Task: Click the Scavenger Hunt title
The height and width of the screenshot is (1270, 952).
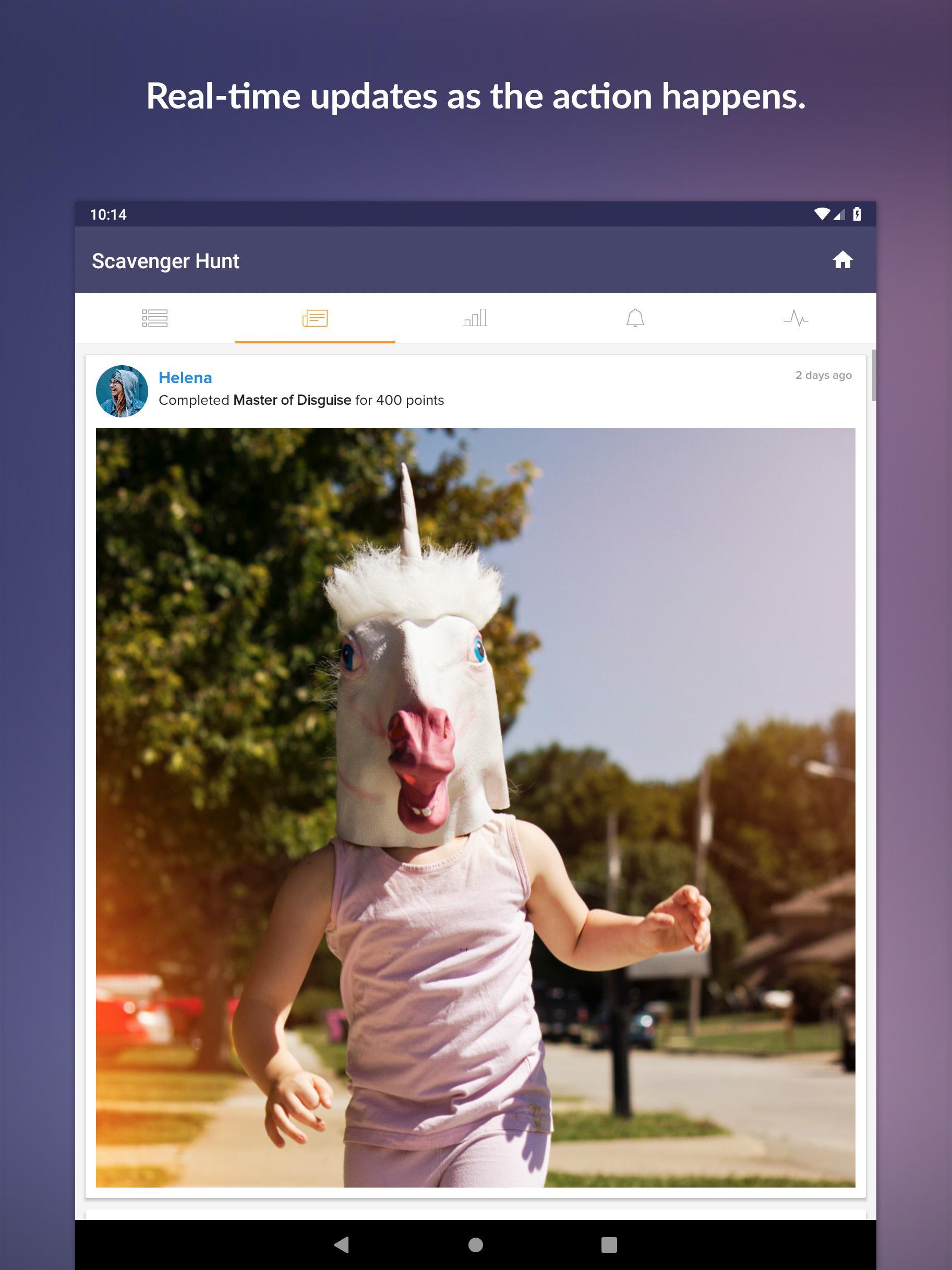Action: [x=165, y=261]
